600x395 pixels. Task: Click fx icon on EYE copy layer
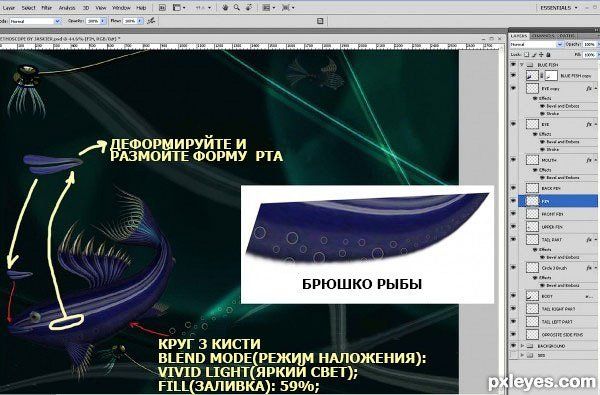(589, 88)
